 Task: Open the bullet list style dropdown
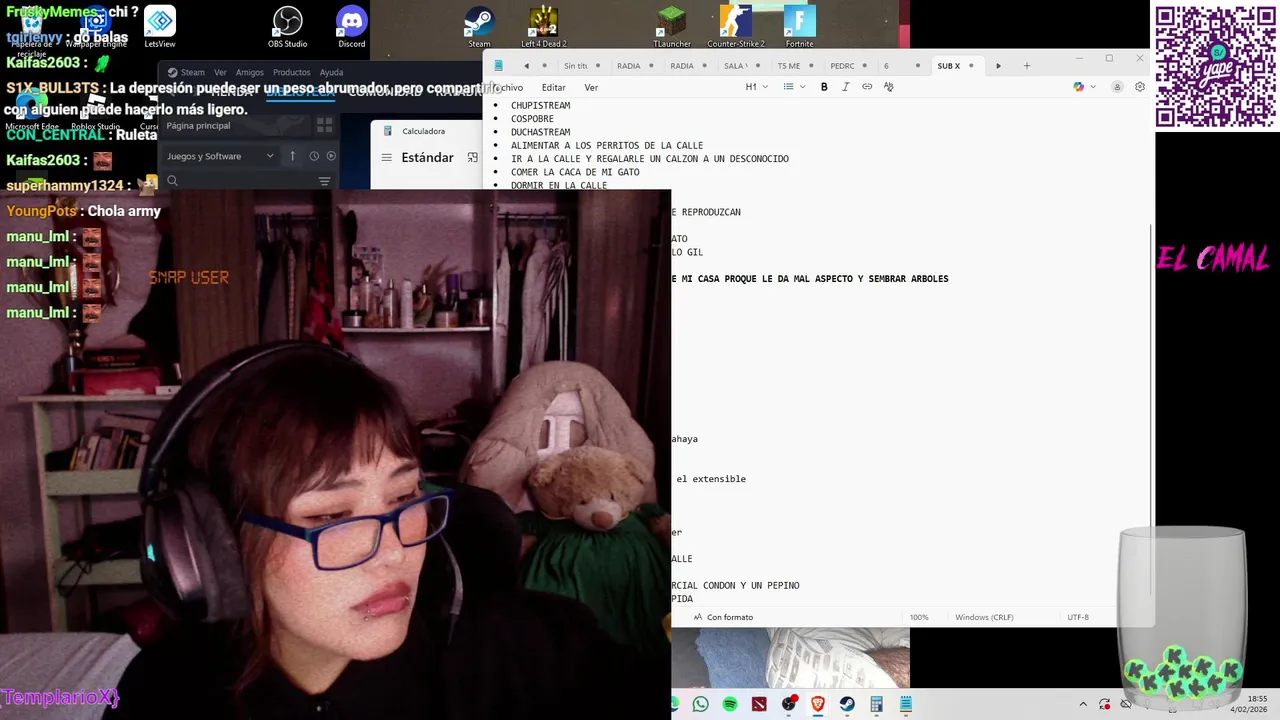pos(794,87)
